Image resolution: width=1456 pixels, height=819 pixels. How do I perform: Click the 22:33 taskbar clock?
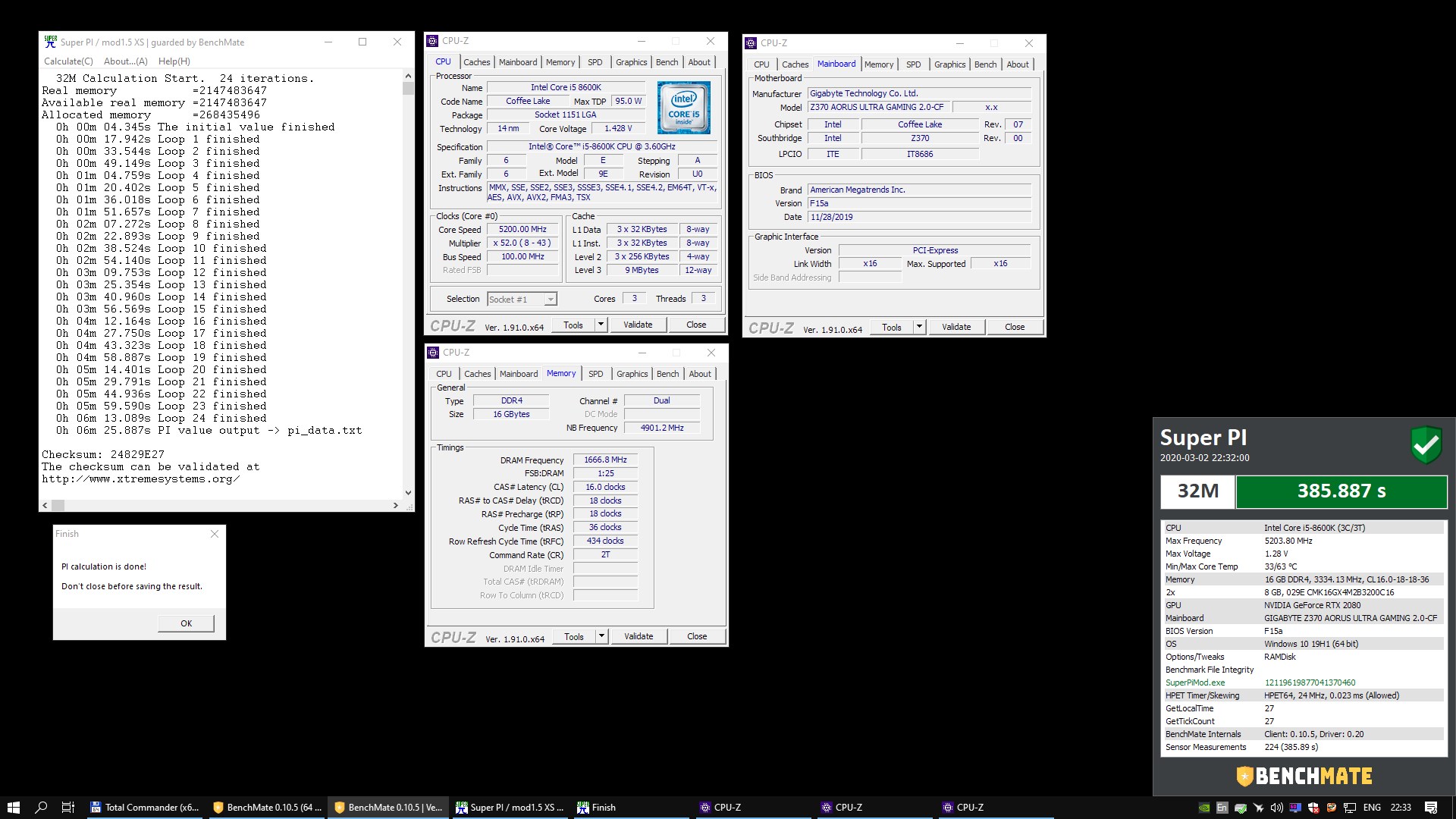1401,808
